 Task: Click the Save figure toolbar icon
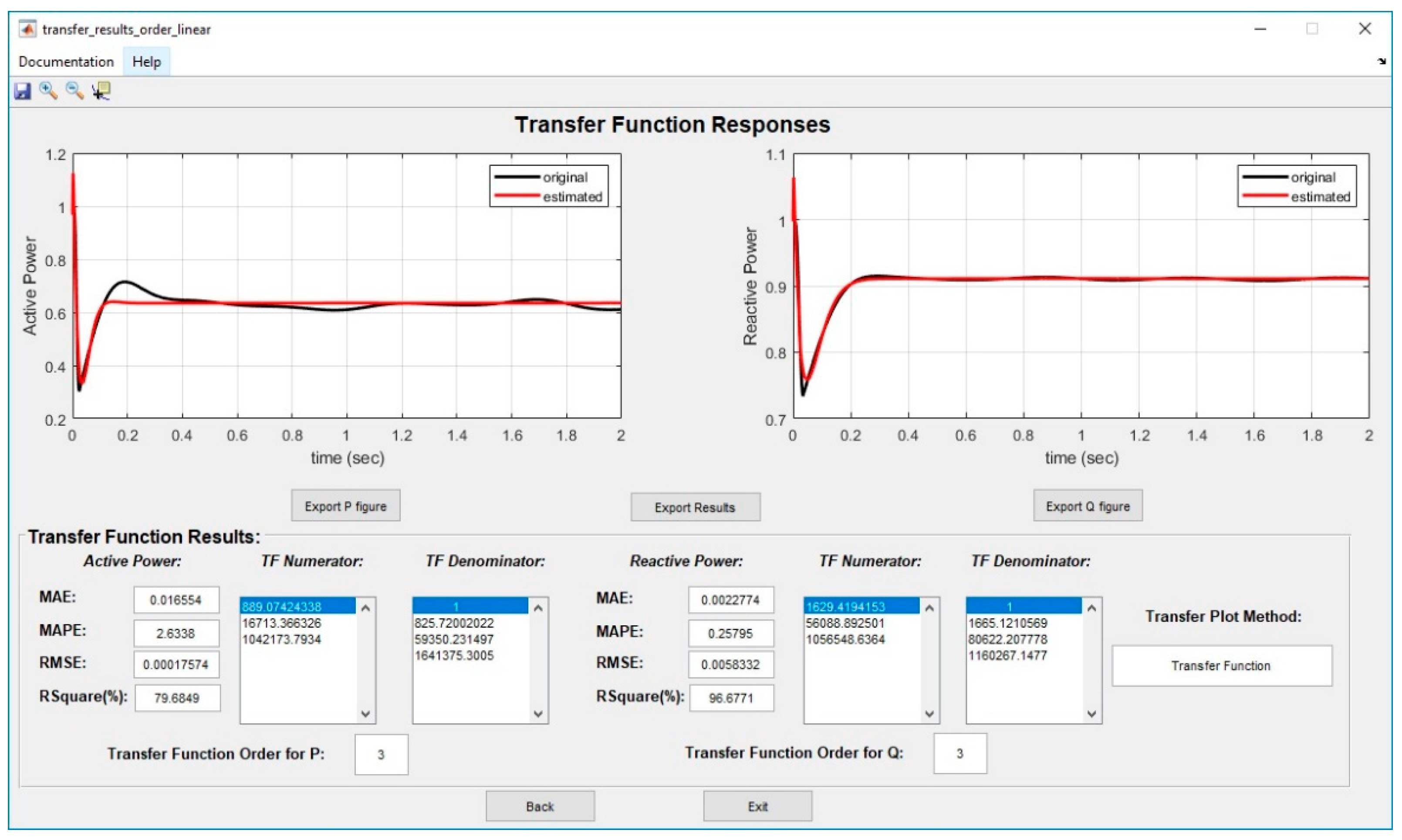pyautogui.click(x=22, y=91)
